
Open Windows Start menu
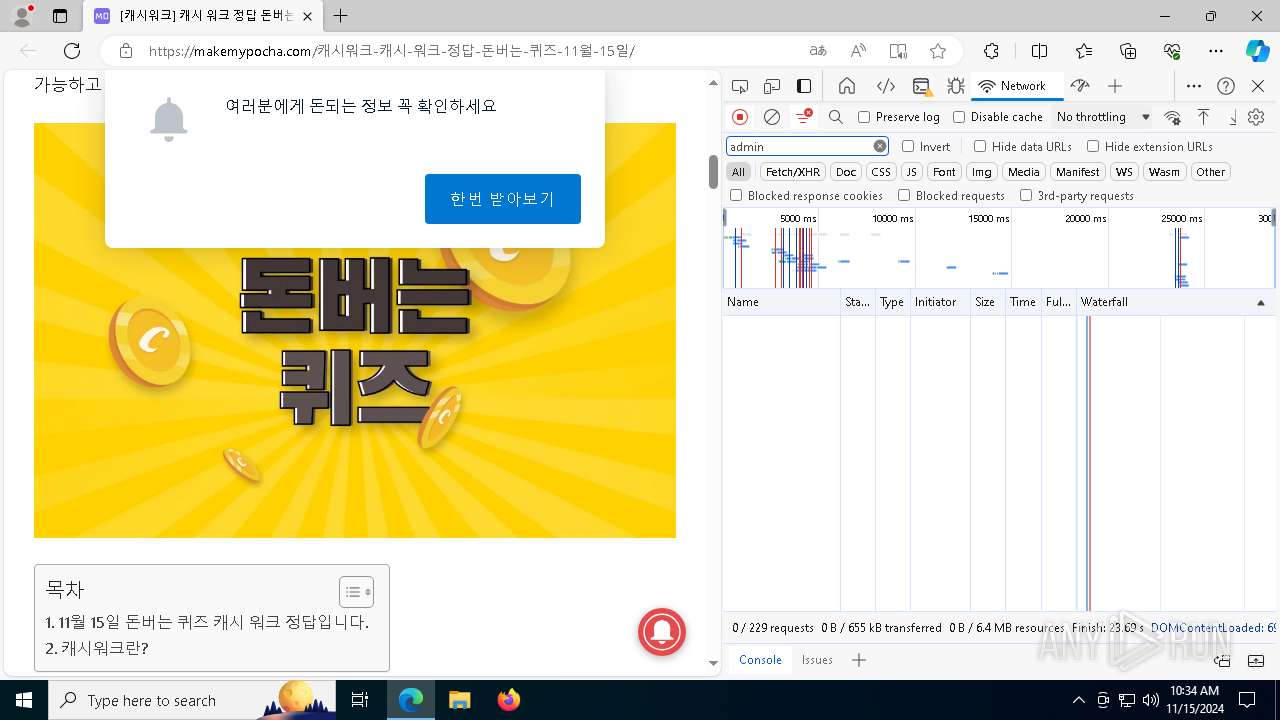[x=23, y=700]
